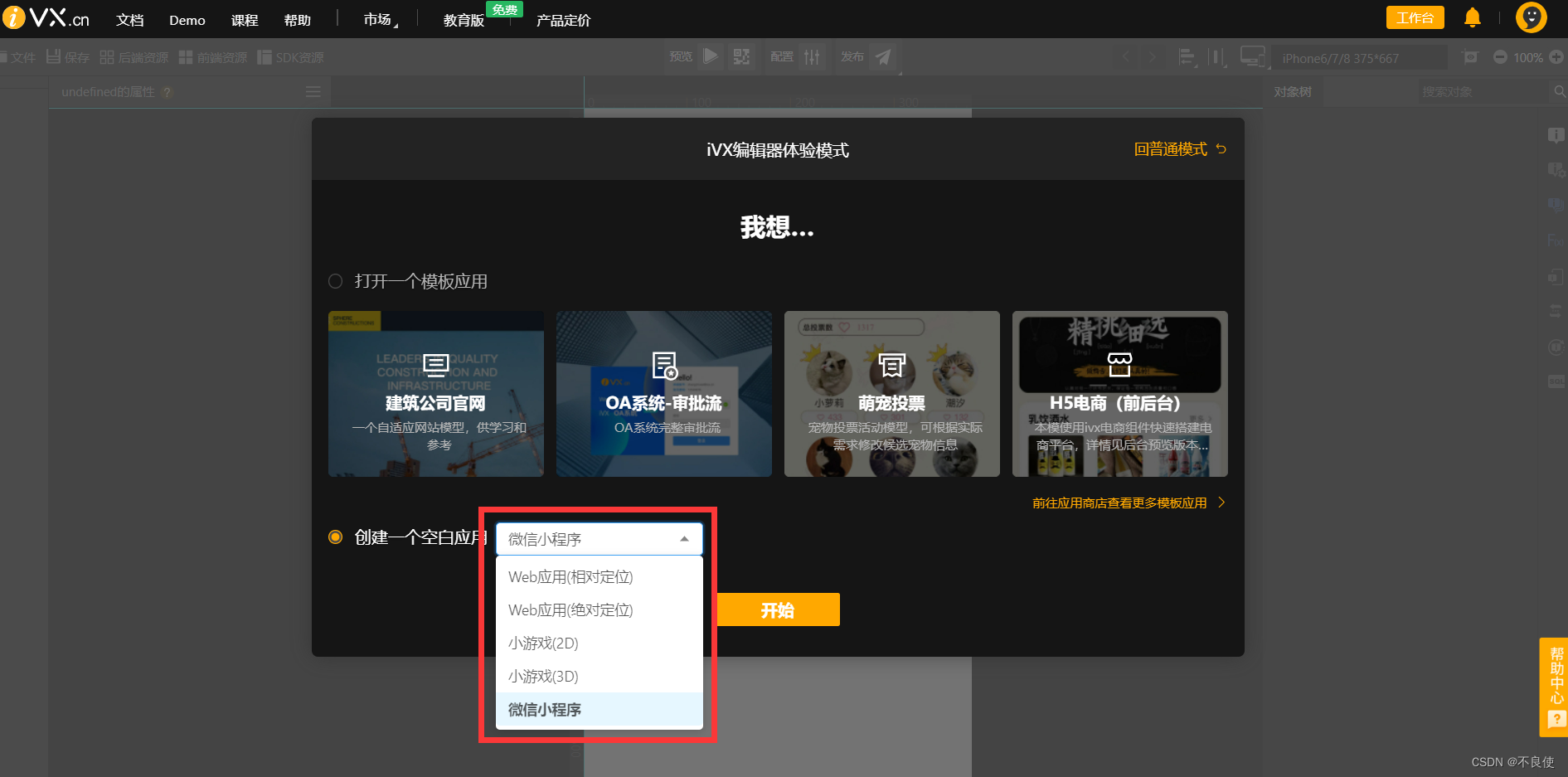Click the properties panel menu icon
This screenshot has width=1568, height=777.
[313, 92]
